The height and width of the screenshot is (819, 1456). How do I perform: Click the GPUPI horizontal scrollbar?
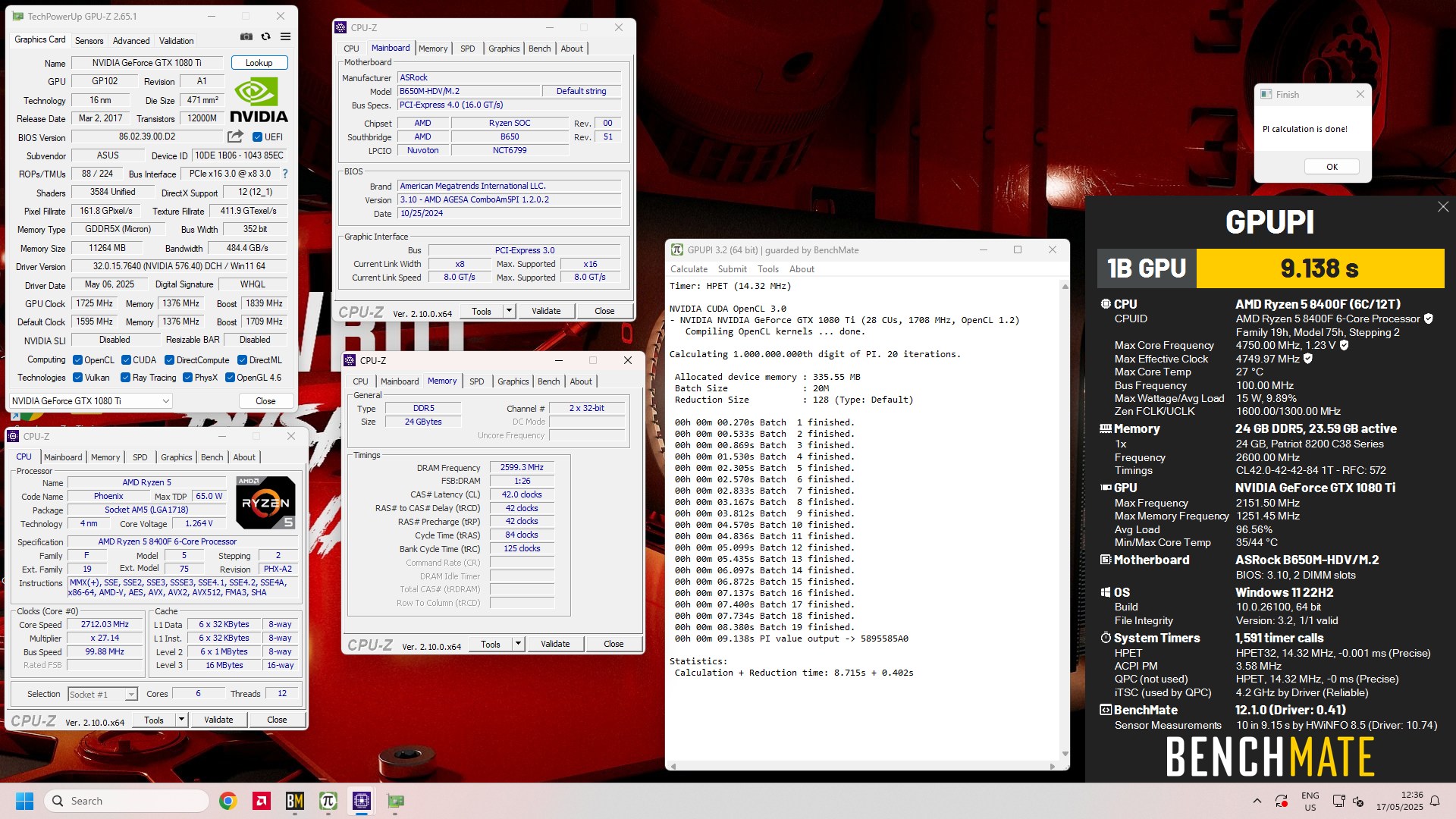point(862,767)
